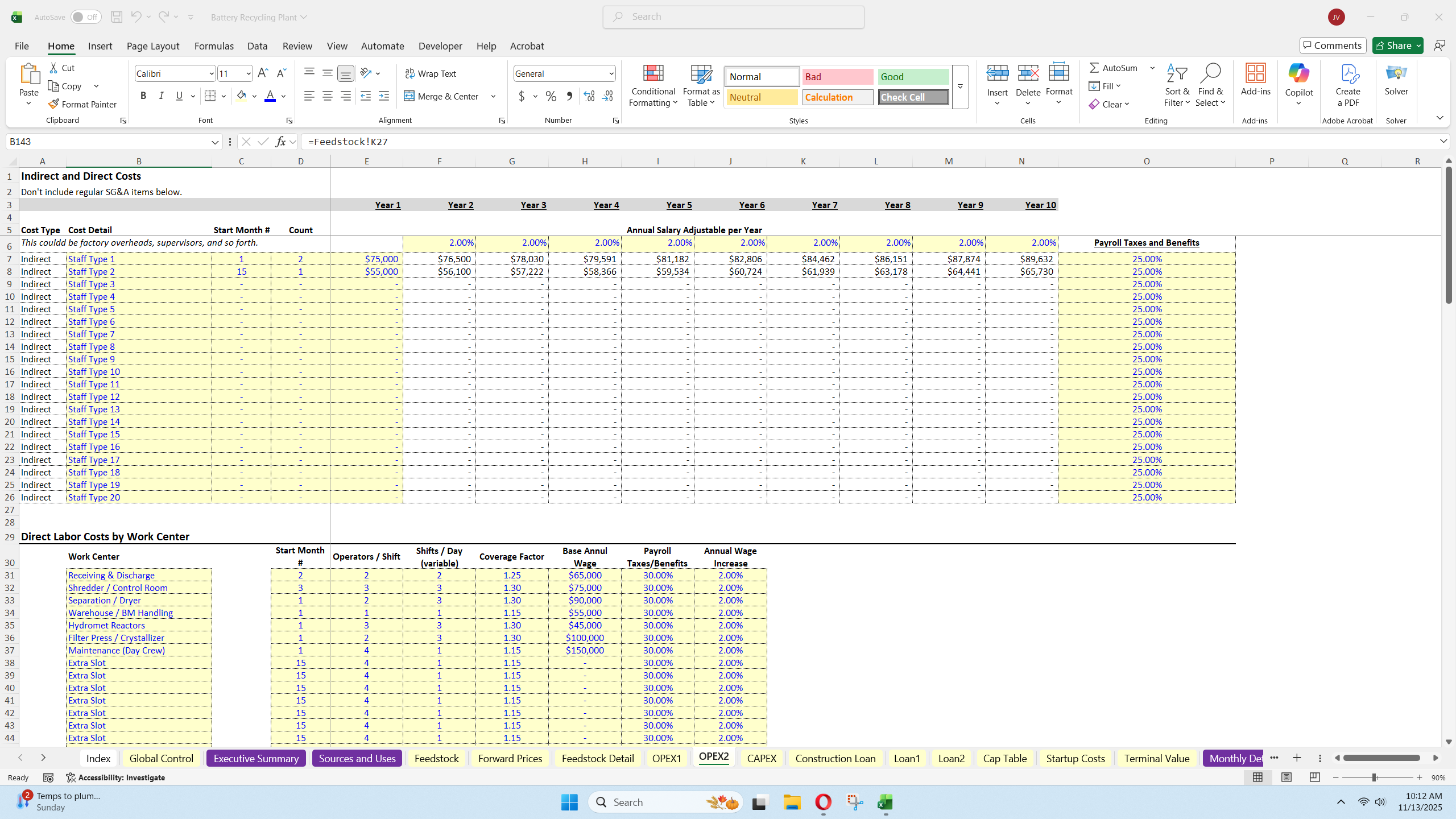Click Insert Function fx icon

tap(280, 142)
